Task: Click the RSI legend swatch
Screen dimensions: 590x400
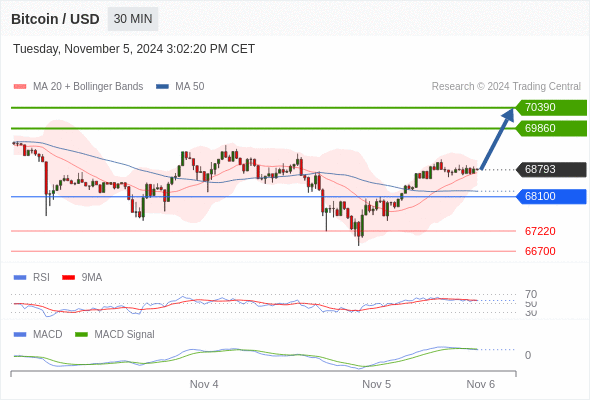Action: pos(20,278)
